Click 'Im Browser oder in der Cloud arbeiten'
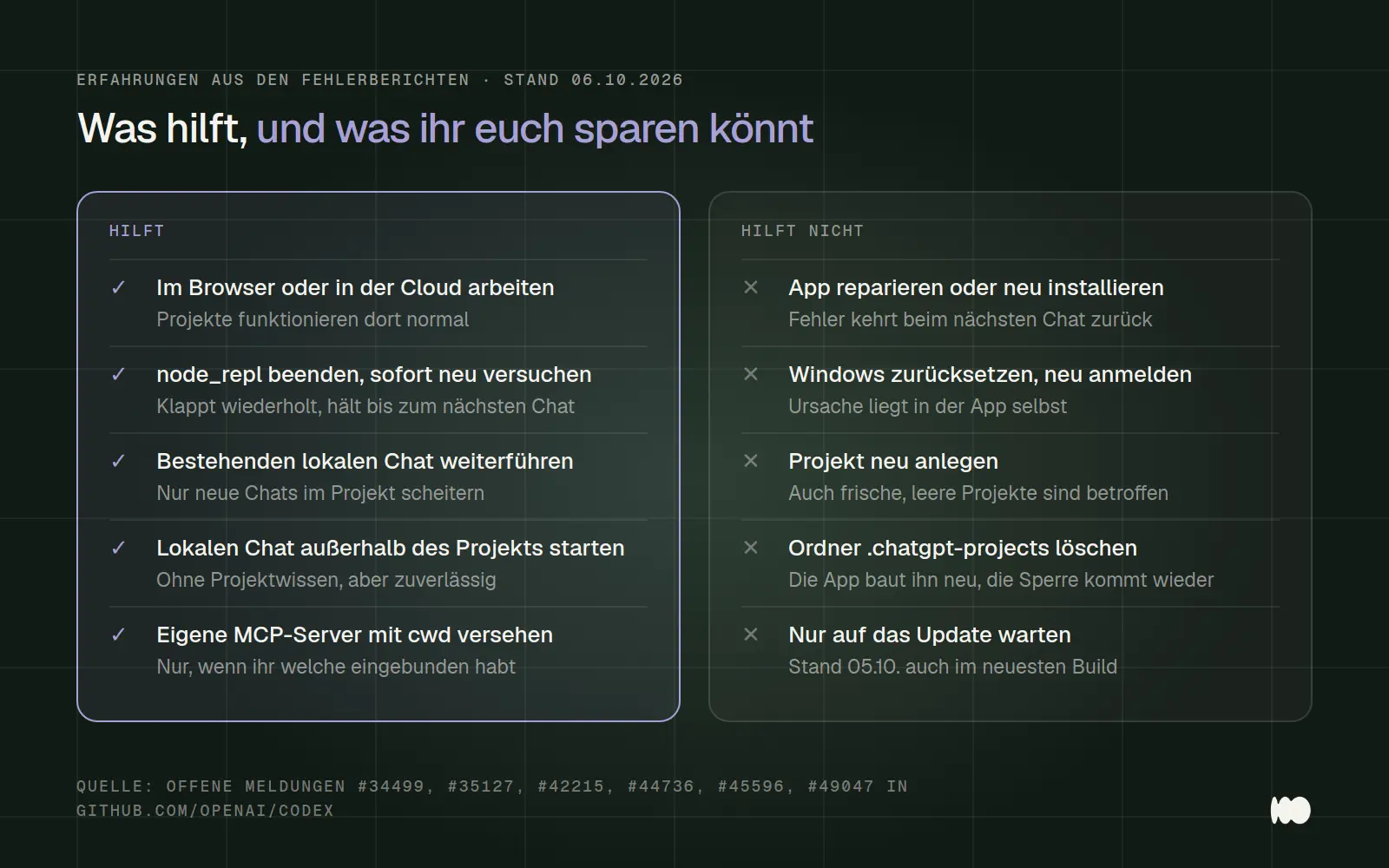The image size is (1389, 868). click(355, 287)
